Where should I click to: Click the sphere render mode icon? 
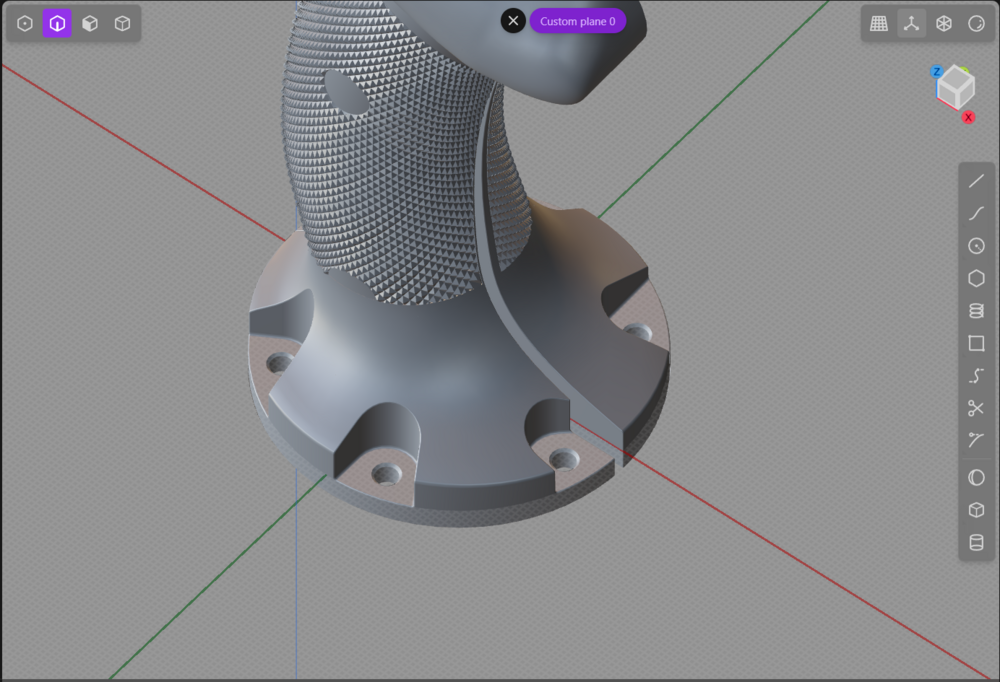[976, 24]
